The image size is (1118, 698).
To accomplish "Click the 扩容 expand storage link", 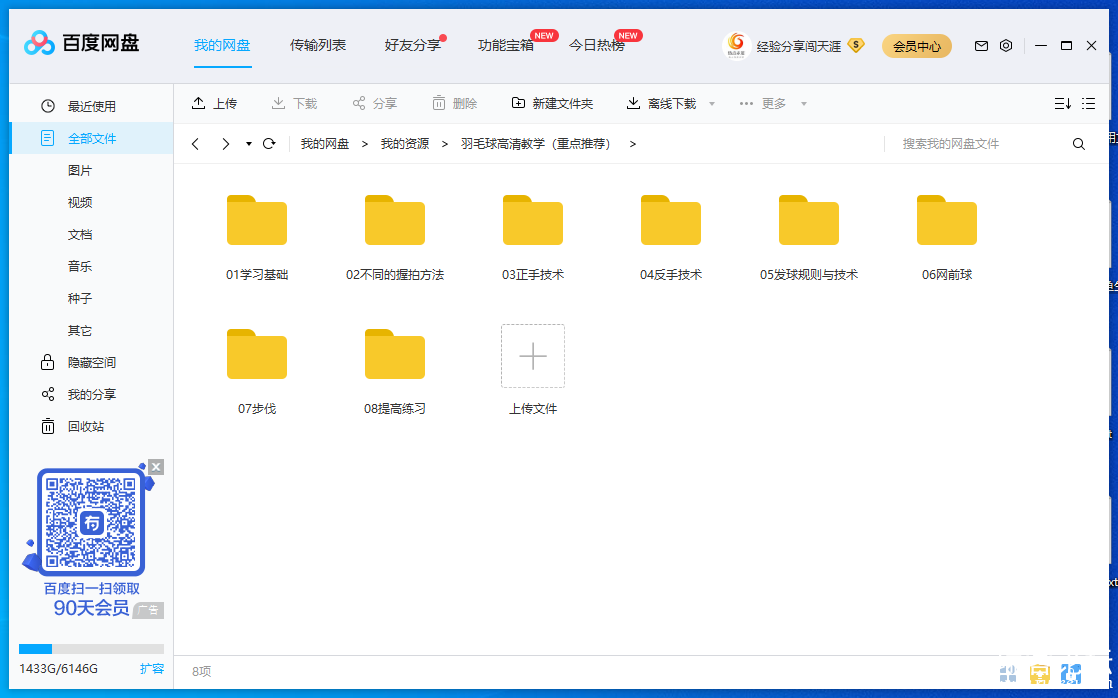I will coord(152,669).
